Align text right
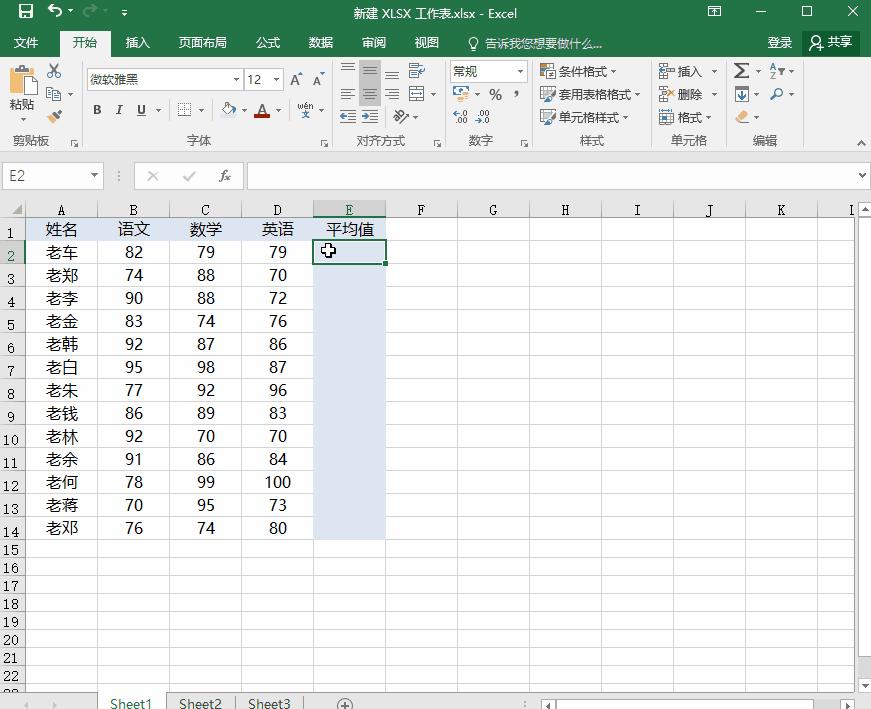The image size is (871, 709). point(392,94)
